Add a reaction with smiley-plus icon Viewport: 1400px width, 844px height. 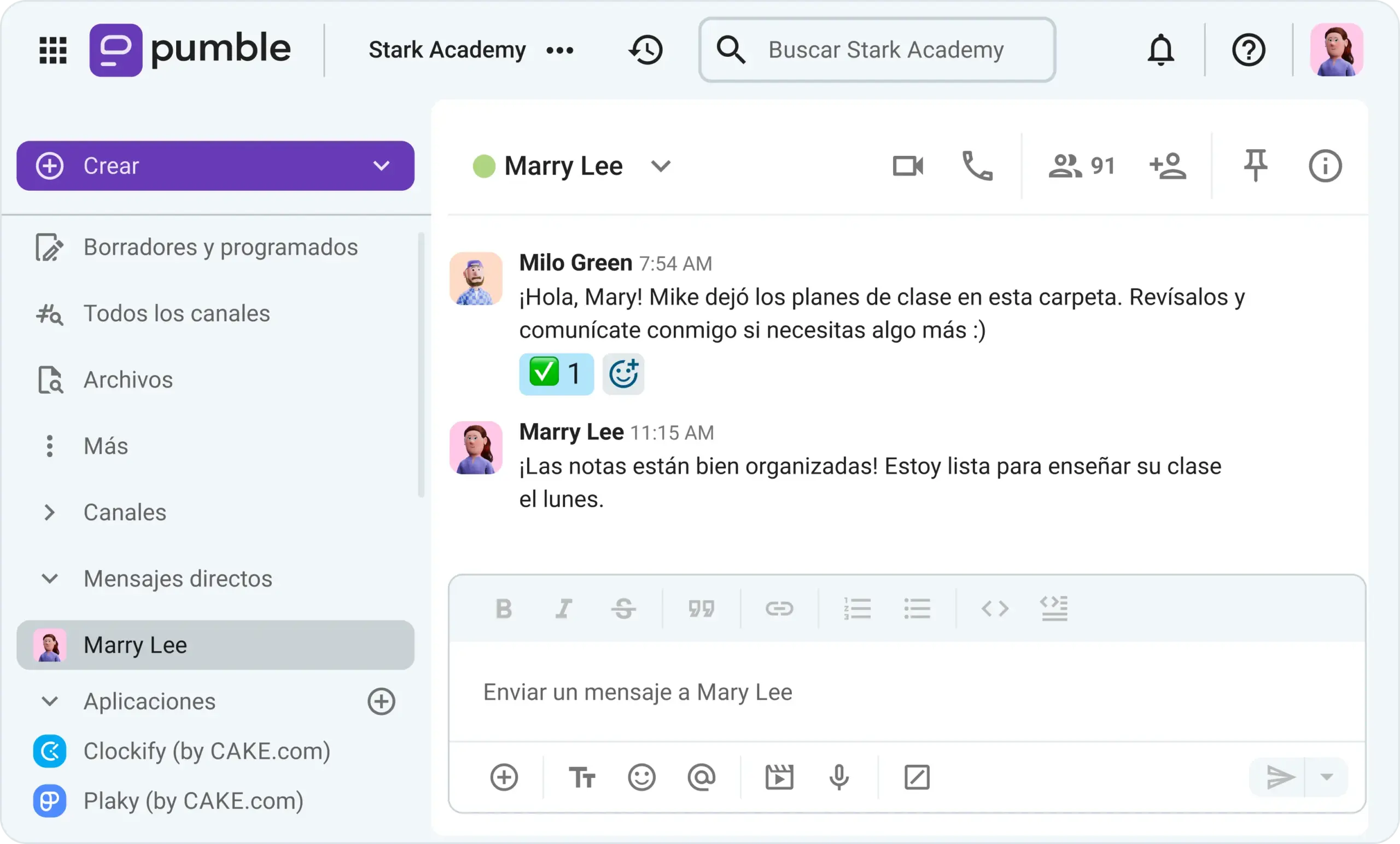click(623, 374)
